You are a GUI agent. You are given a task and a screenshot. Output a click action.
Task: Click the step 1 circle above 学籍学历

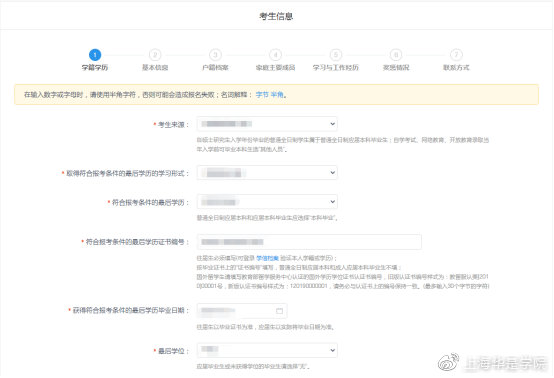95,55
